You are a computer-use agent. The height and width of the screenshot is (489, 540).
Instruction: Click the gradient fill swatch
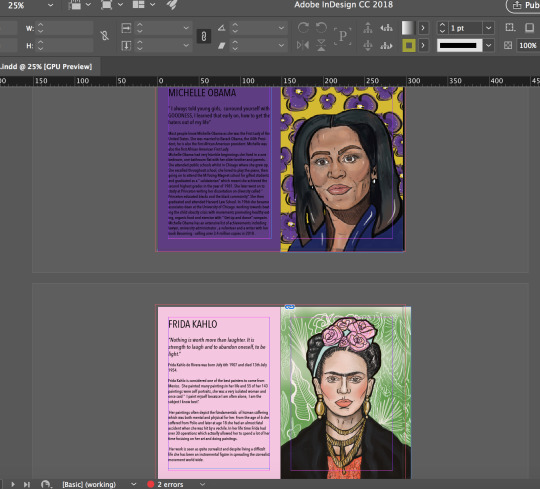(408, 28)
